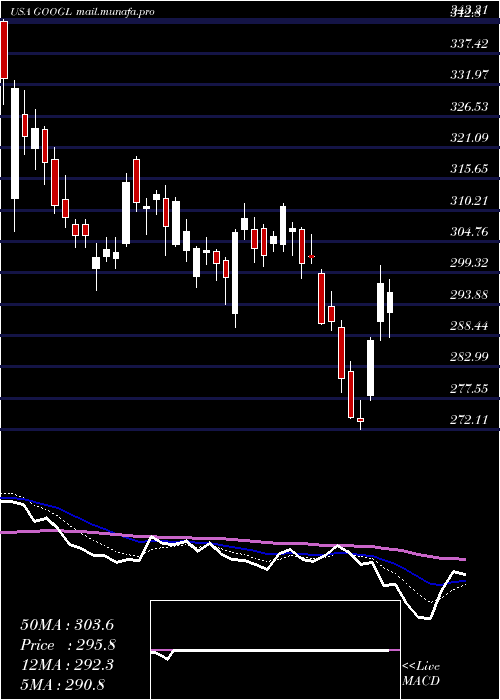Screen dimensions: 500x700
Task: Click the '<<Live MACD' label
Action: point(421,674)
